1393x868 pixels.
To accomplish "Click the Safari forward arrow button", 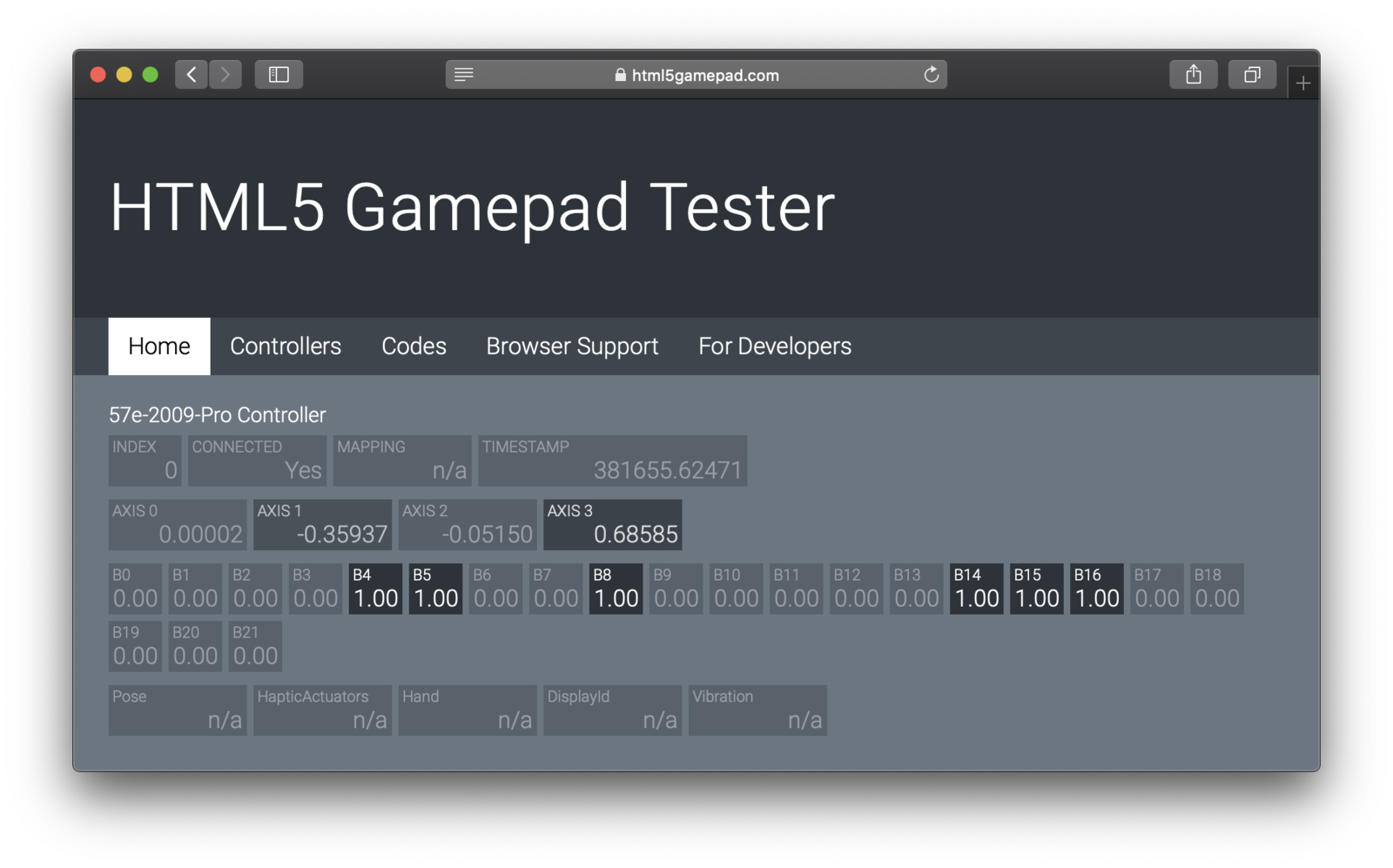I will (225, 75).
